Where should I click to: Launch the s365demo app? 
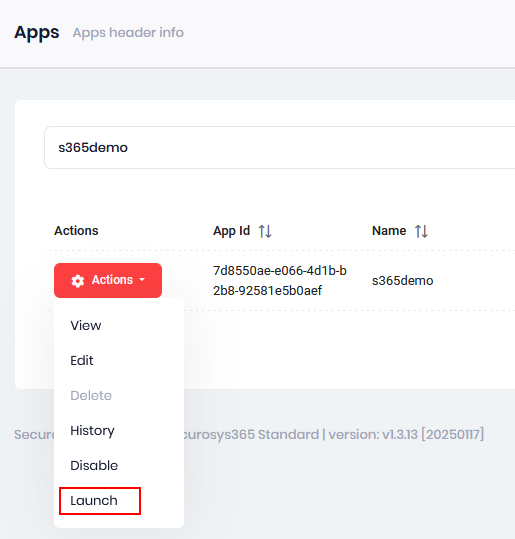[x=94, y=500]
